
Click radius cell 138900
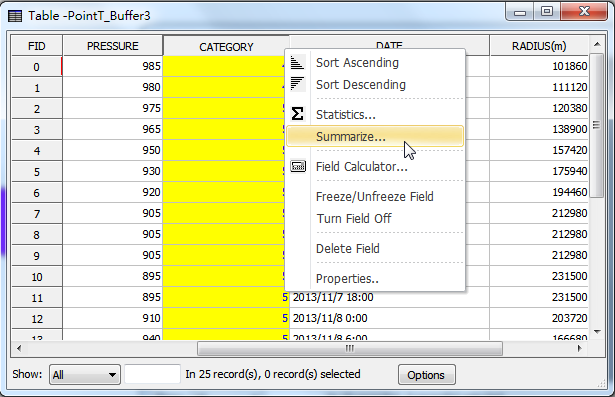point(539,129)
